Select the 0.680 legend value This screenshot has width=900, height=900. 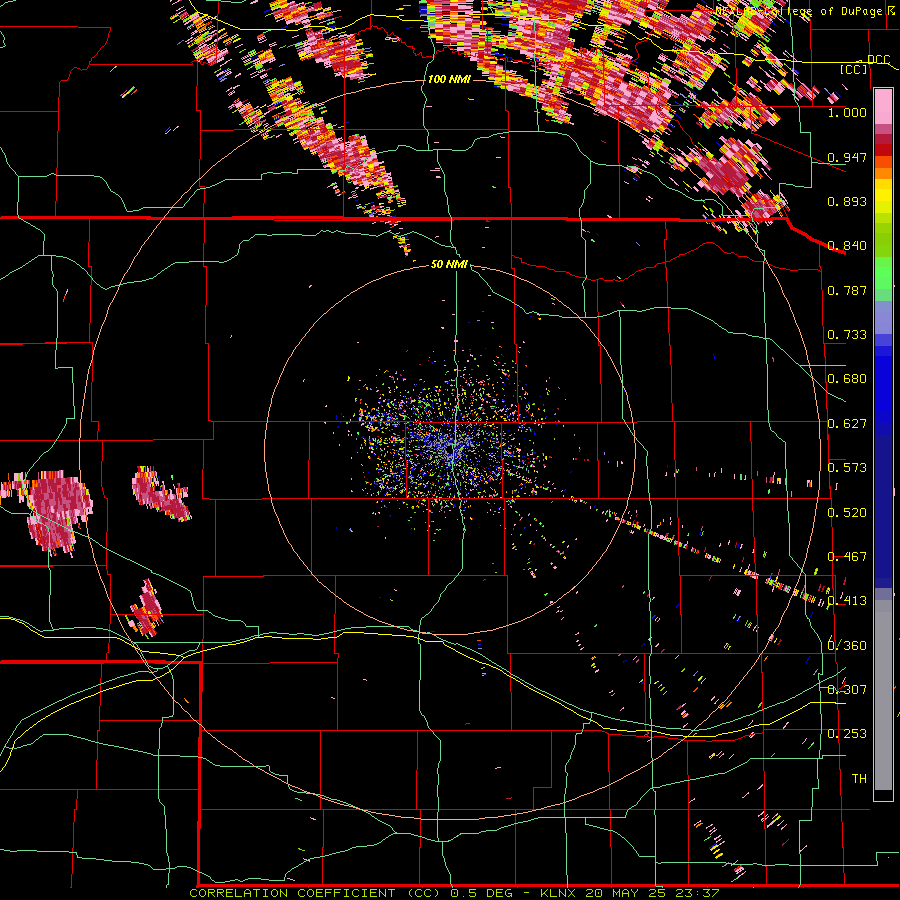pyautogui.click(x=847, y=379)
